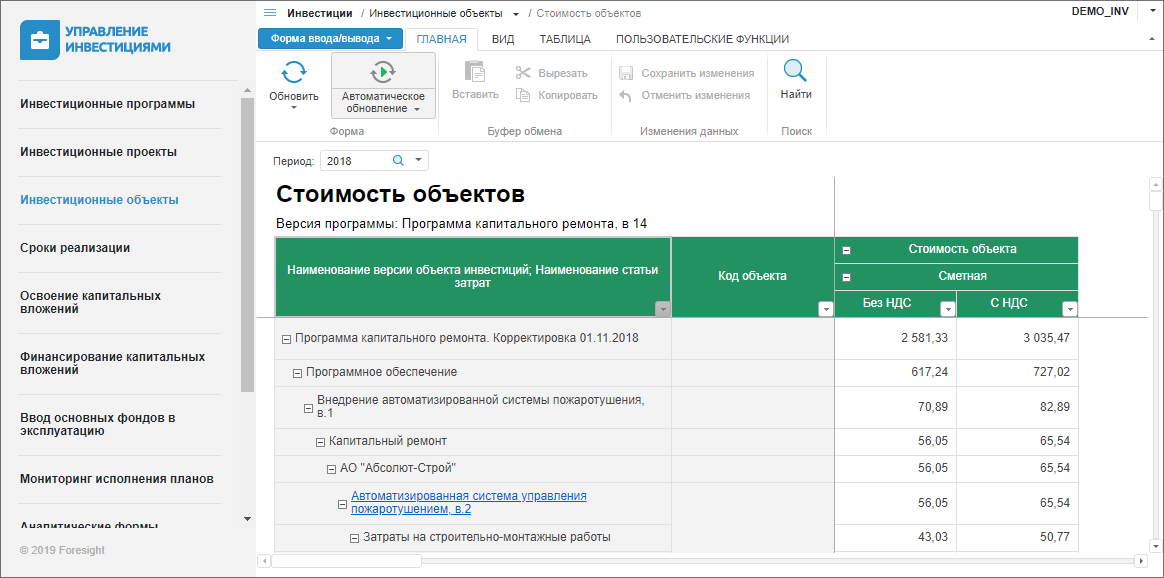Click the value 727,02 cell
Screen dimensions: 1164x578
(1017, 372)
